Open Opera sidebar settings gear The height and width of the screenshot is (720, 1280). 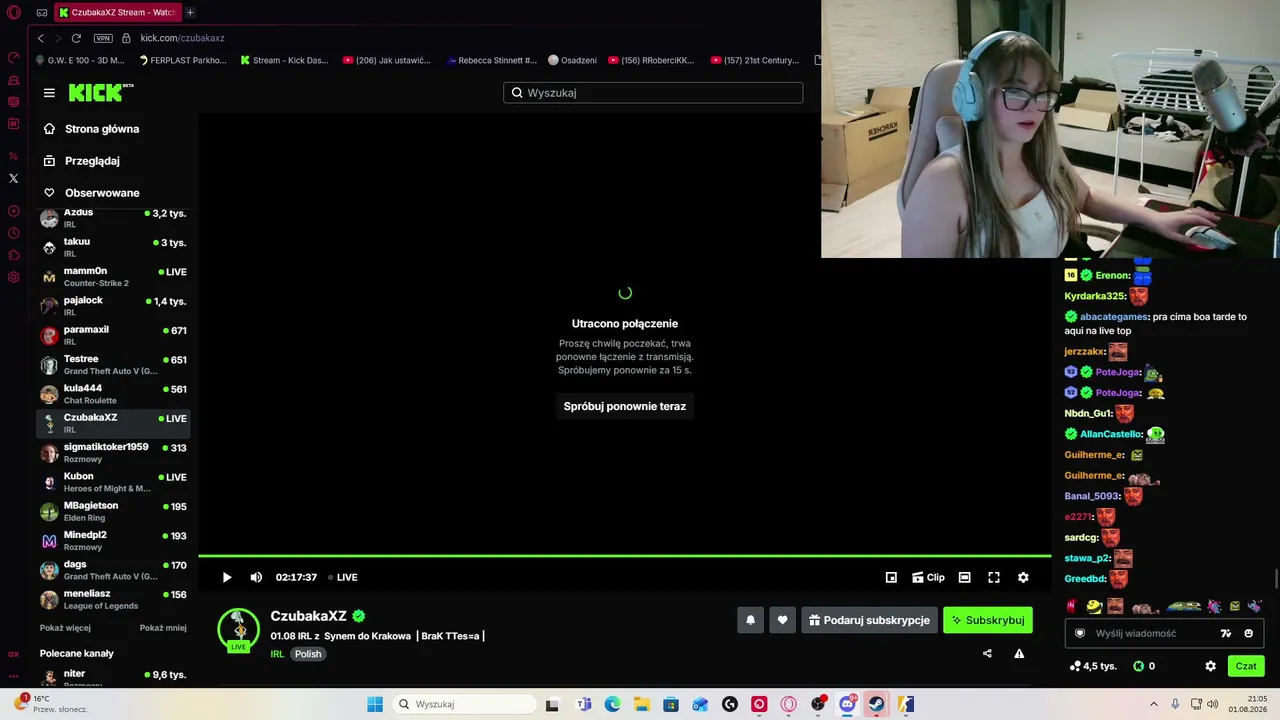pos(13,277)
